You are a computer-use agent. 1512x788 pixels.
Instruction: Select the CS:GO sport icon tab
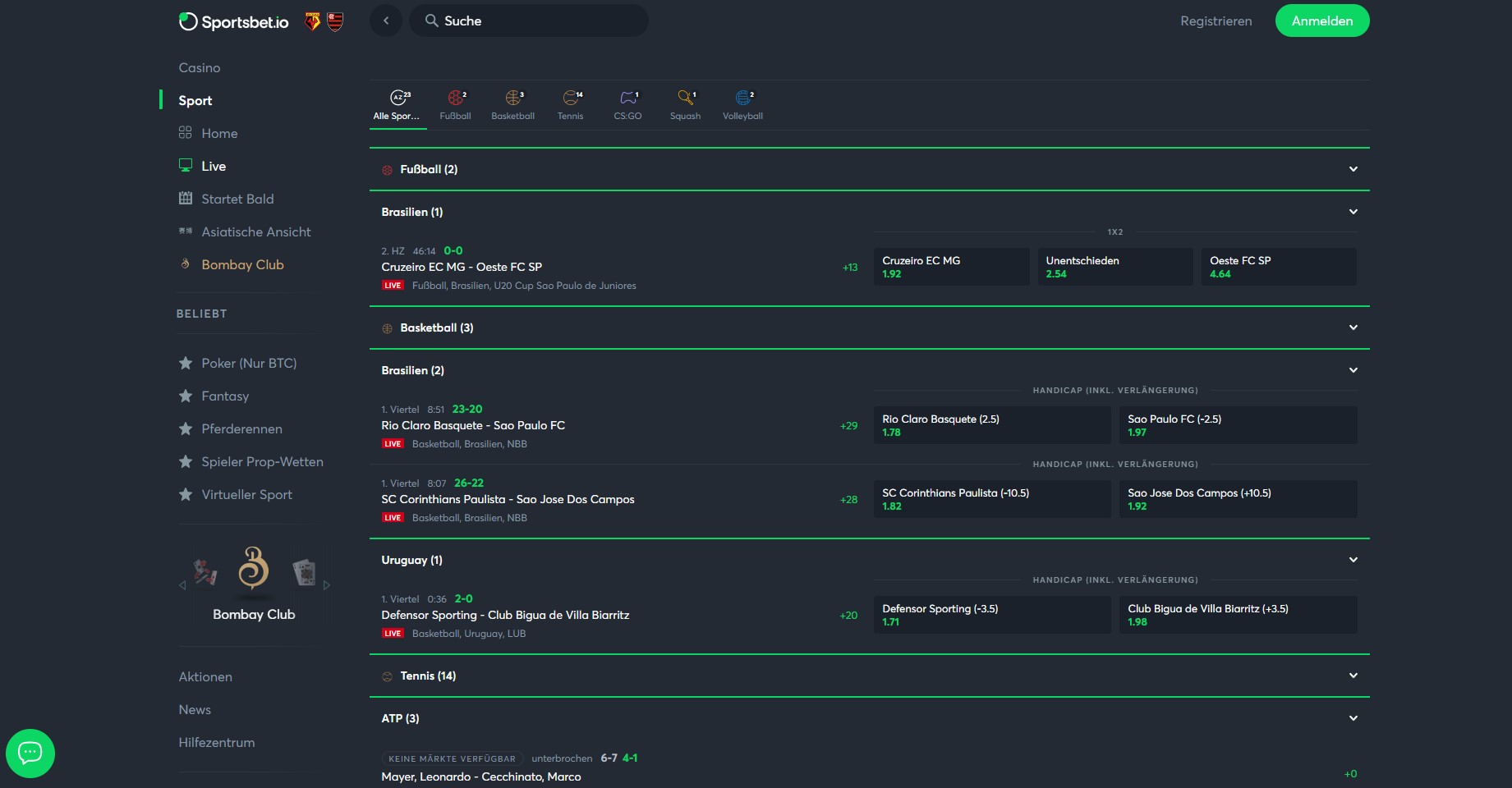point(628,105)
